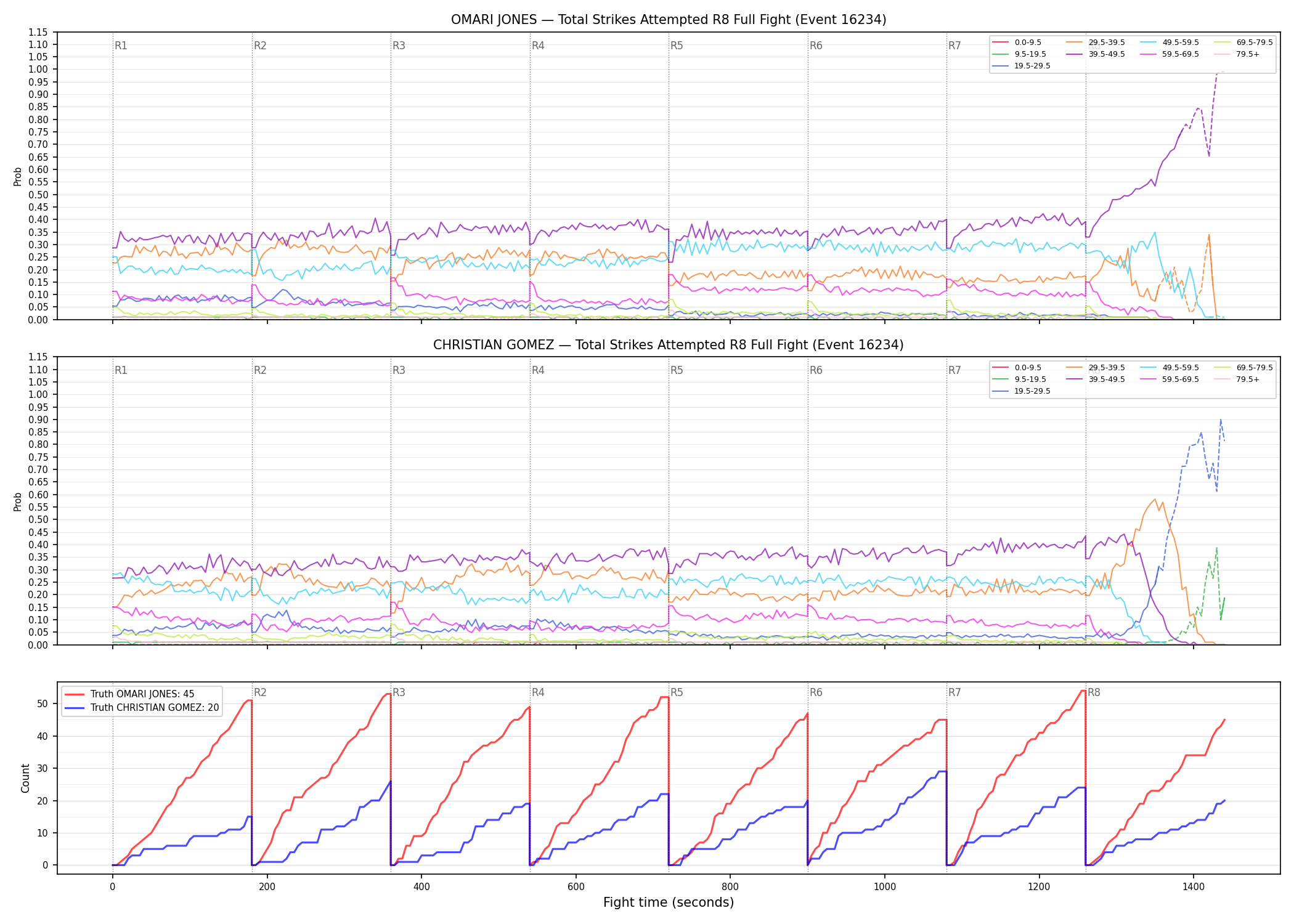The height and width of the screenshot is (924, 1294).
Task: Click R1 marker in Omari Jones chart
Action: tap(121, 46)
